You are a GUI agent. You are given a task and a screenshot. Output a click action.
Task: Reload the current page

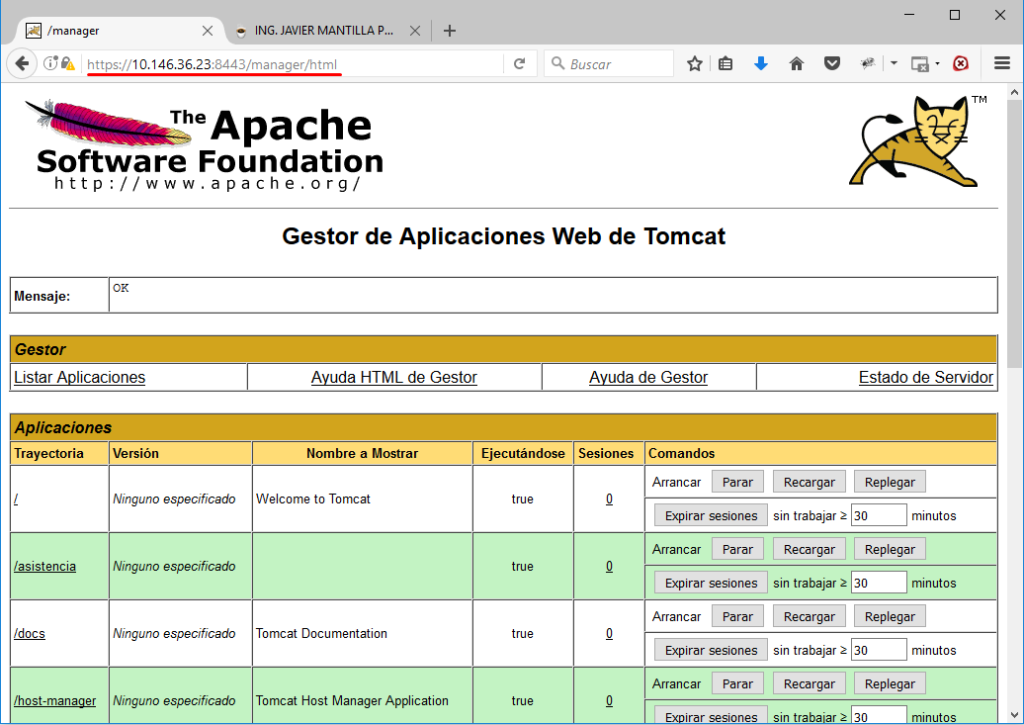pyautogui.click(x=520, y=63)
